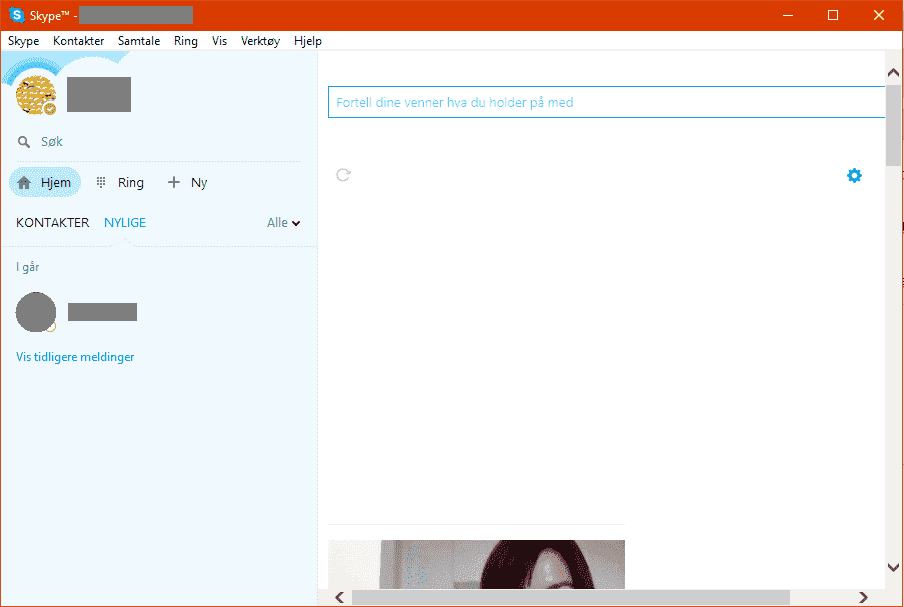Open the Verktøy menu

click(260, 41)
